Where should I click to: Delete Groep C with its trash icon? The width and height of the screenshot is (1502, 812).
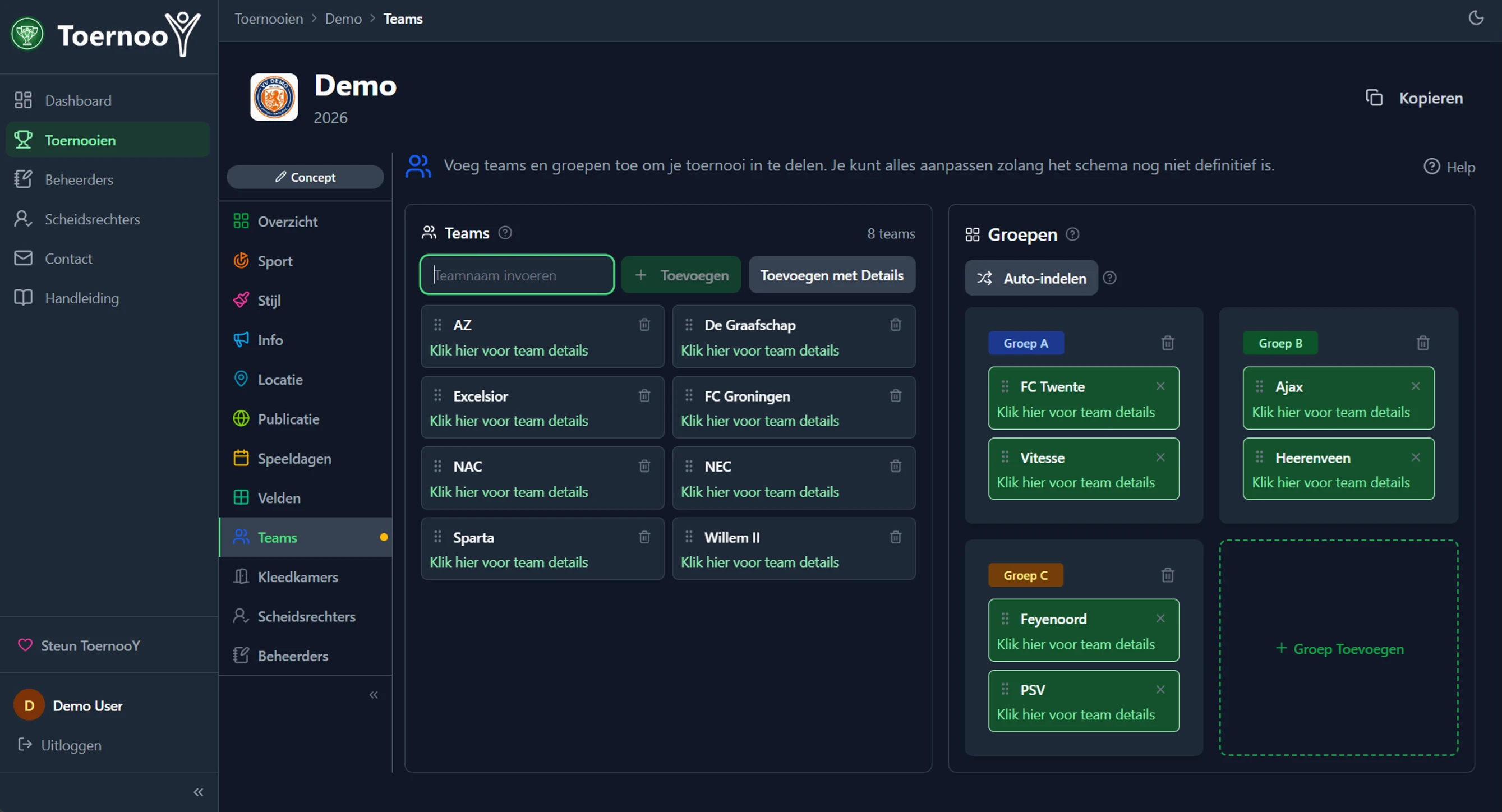[x=1167, y=575]
